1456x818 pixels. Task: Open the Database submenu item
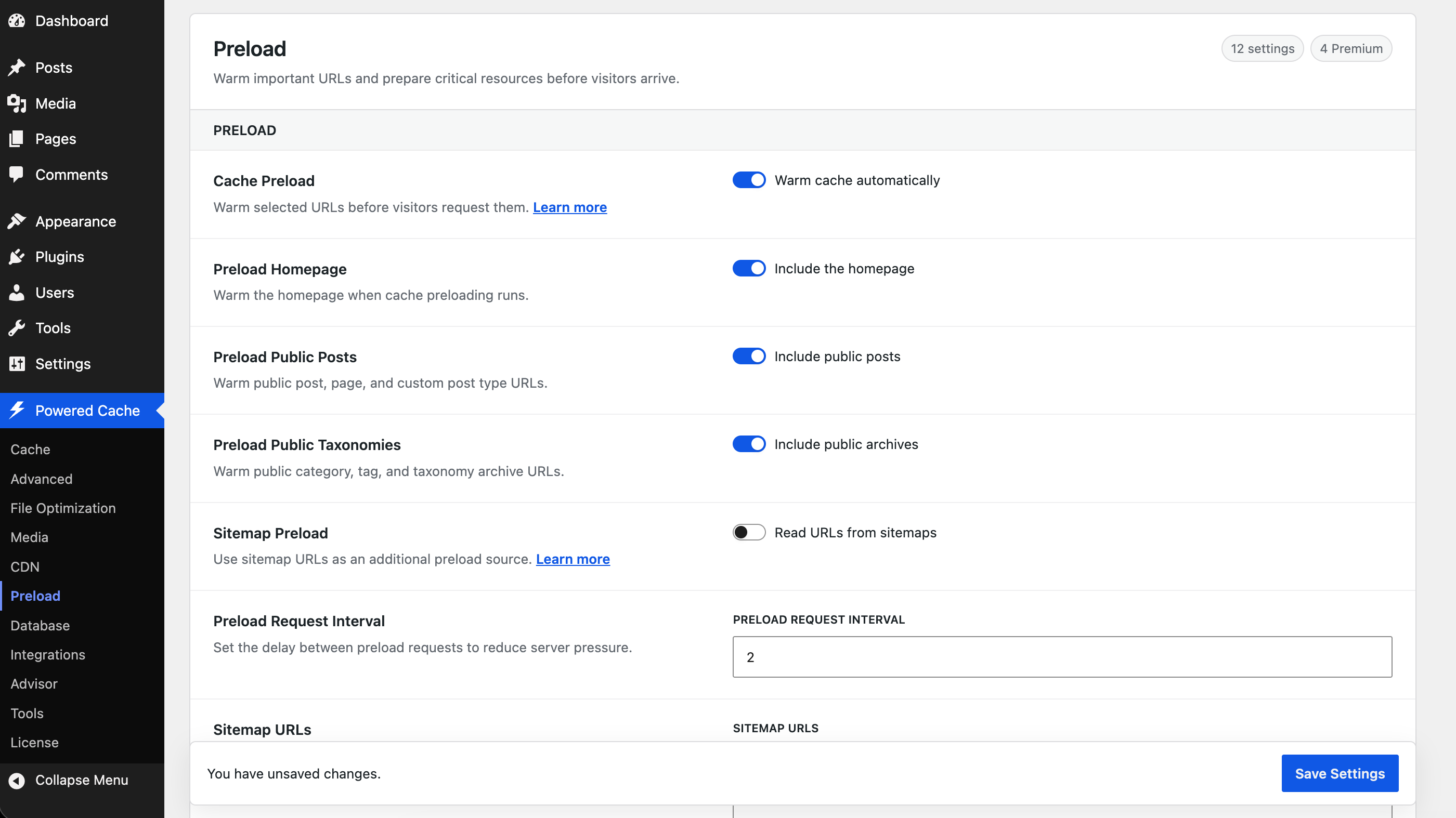pyautogui.click(x=40, y=625)
